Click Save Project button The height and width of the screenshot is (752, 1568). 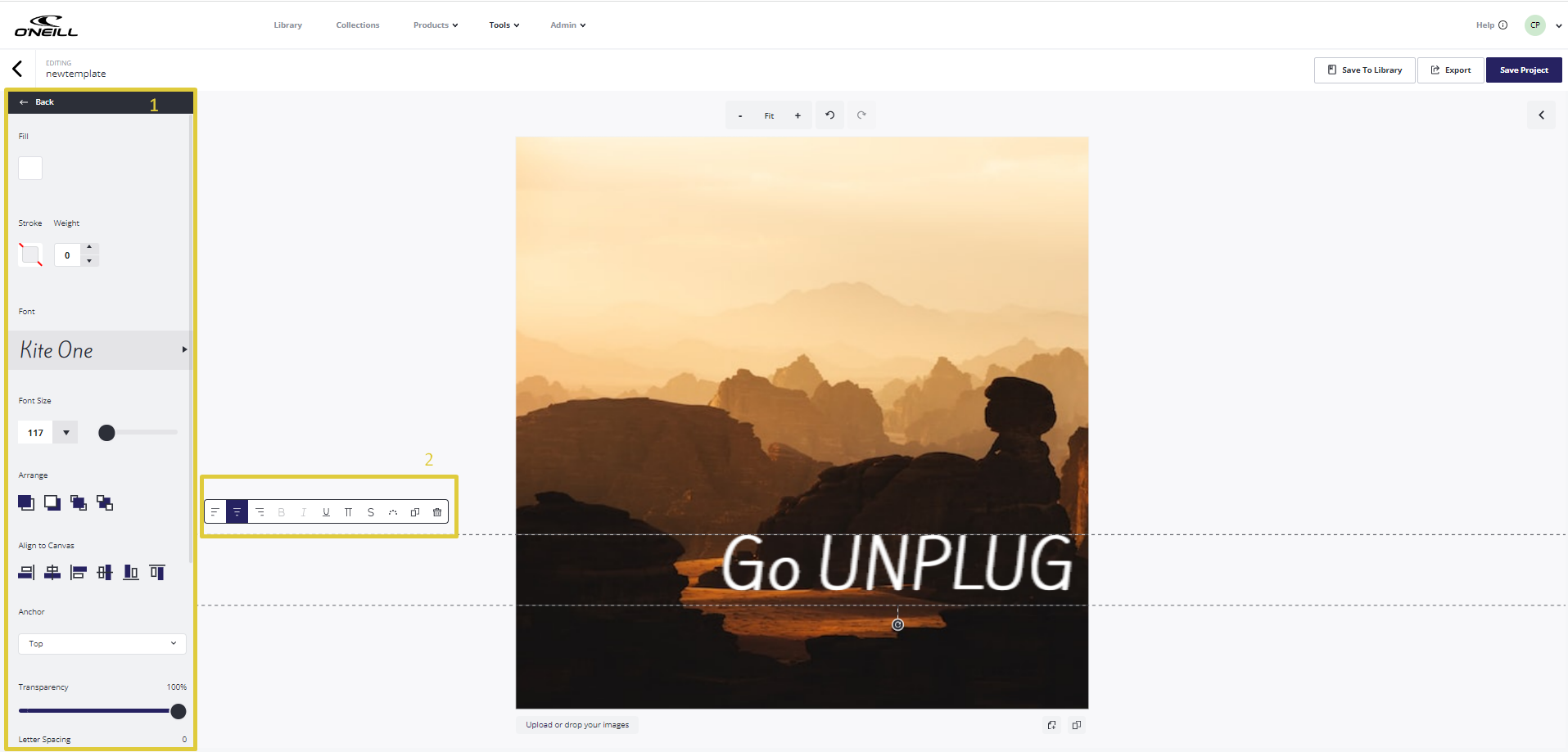tap(1524, 70)
